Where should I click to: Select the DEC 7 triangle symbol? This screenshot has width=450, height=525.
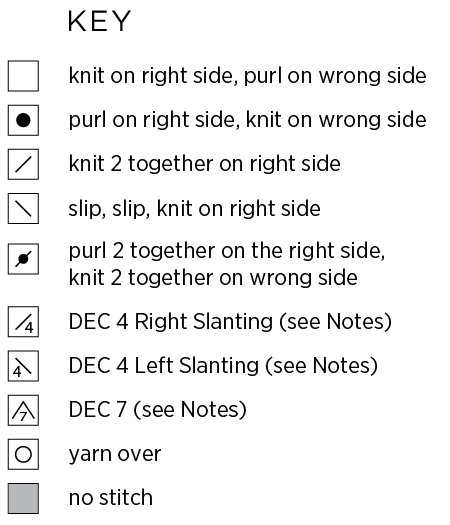[23, 410]
